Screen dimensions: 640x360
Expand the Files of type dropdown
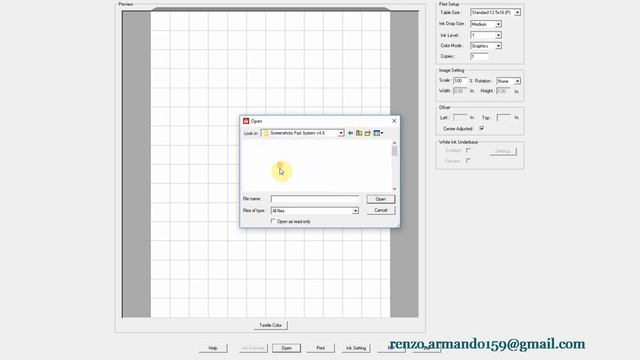355,211
